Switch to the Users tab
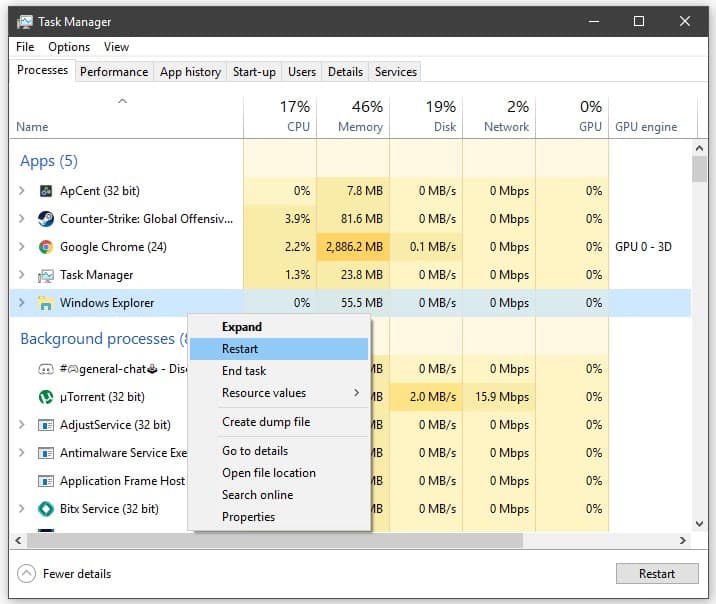Image resolution: width=716 pixels, height=604 pixels. 301,72
